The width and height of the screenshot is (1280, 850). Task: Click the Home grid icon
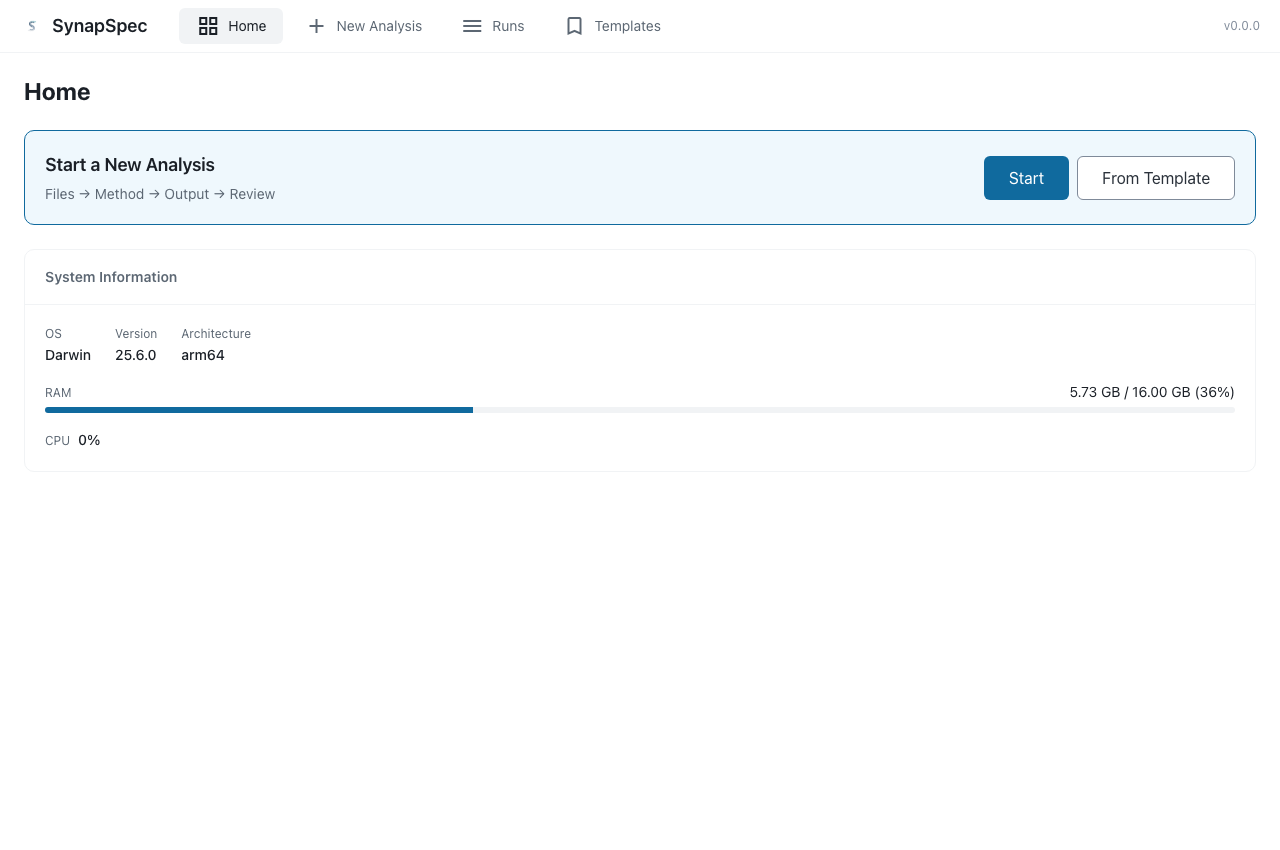click(x=208, y=26)
